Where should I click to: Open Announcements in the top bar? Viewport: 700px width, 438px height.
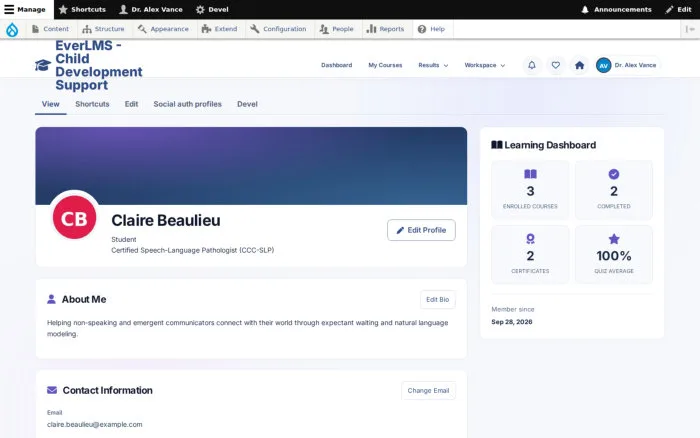pos(617,9)
